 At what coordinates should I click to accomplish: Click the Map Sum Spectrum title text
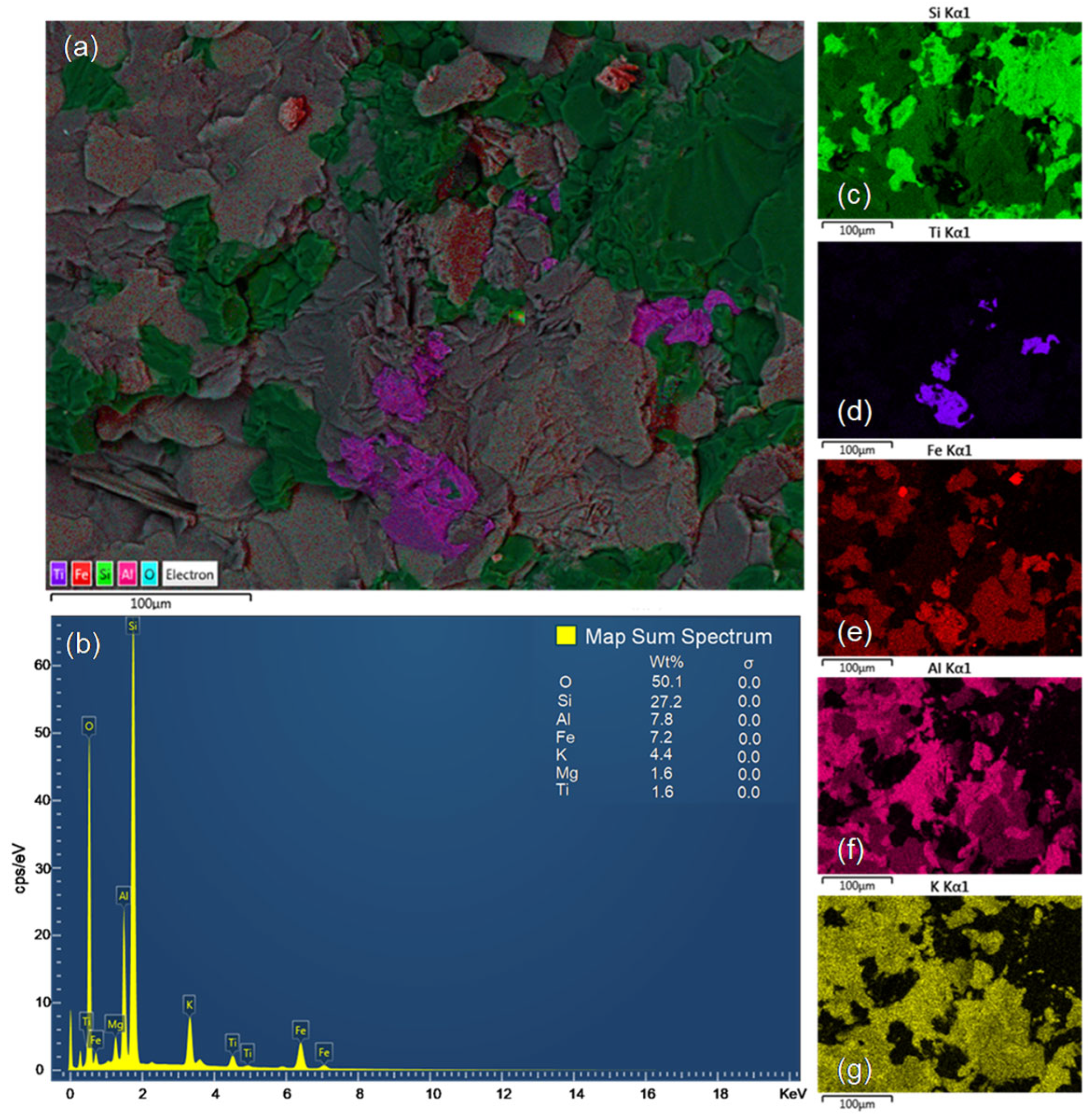[x=679, y=636]
